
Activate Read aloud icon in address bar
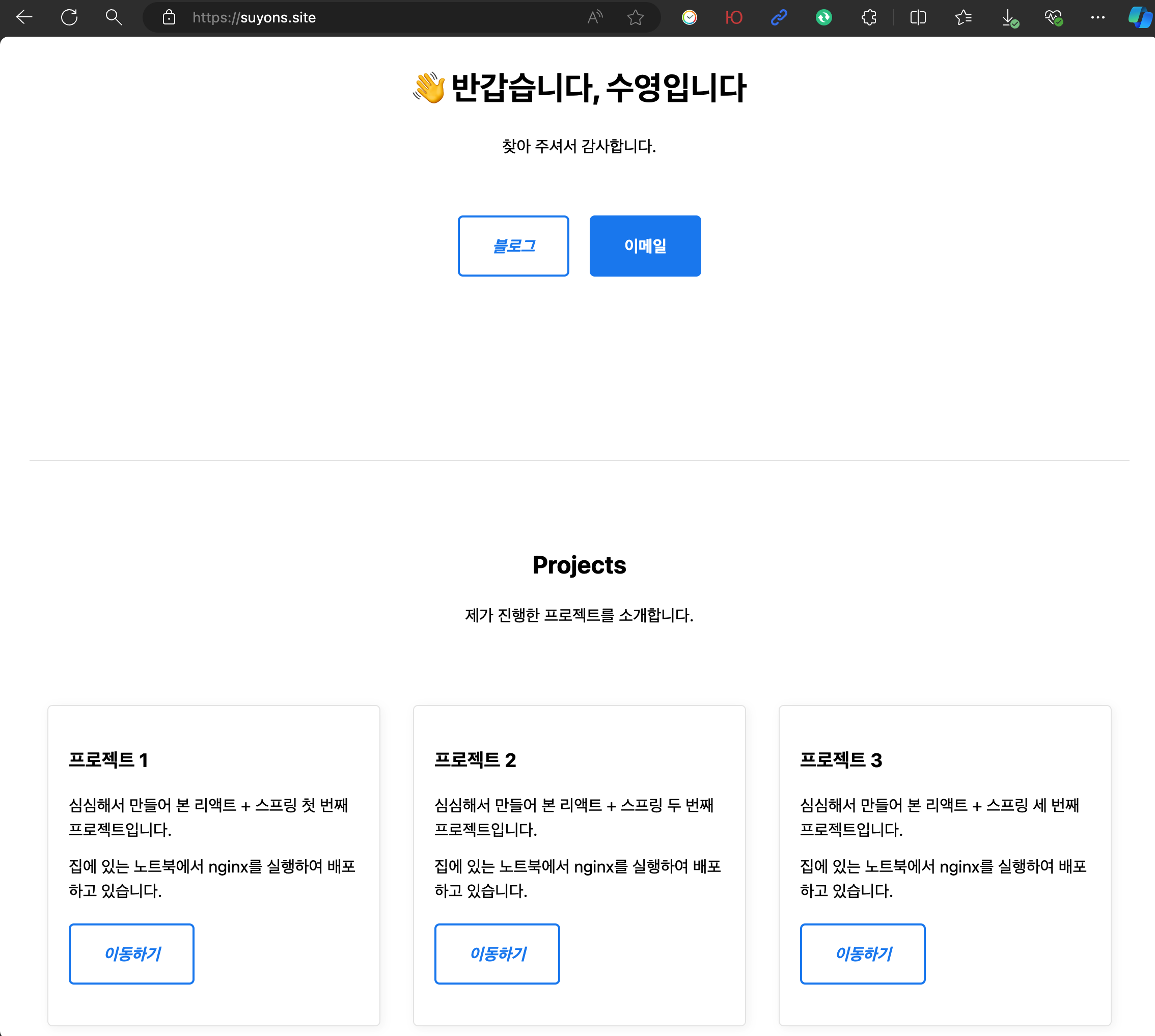point(594,17)
